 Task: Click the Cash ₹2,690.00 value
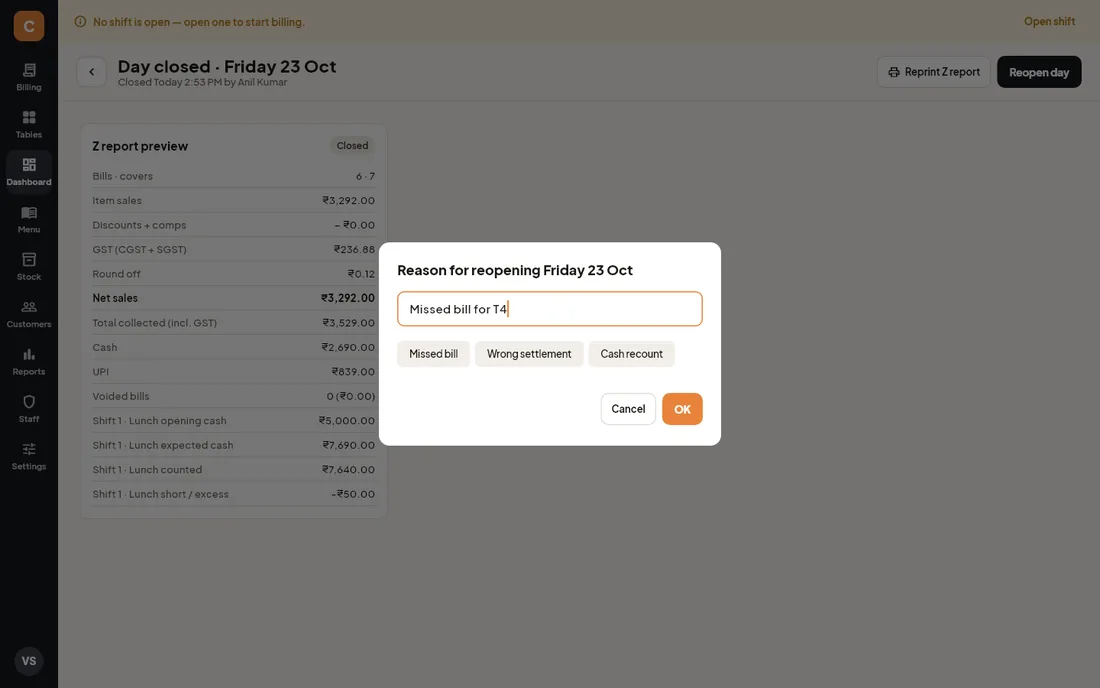pyautogui.click(x=348, y=347)
